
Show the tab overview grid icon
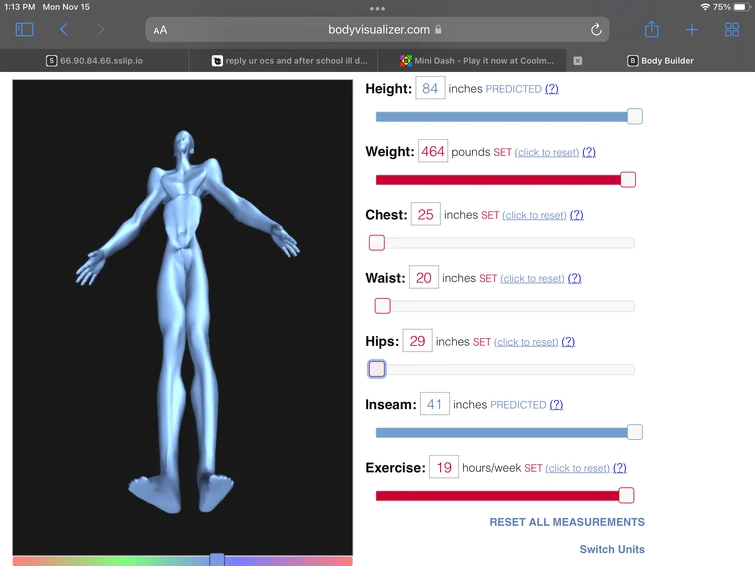(x=732, y=30)
